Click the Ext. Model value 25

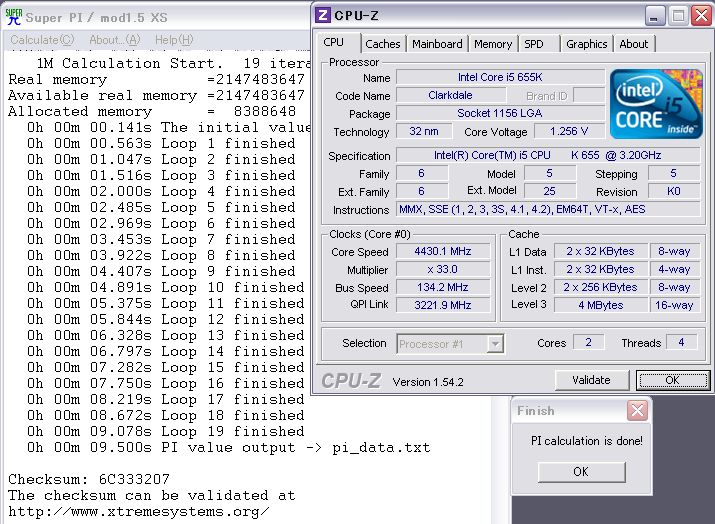549,191
